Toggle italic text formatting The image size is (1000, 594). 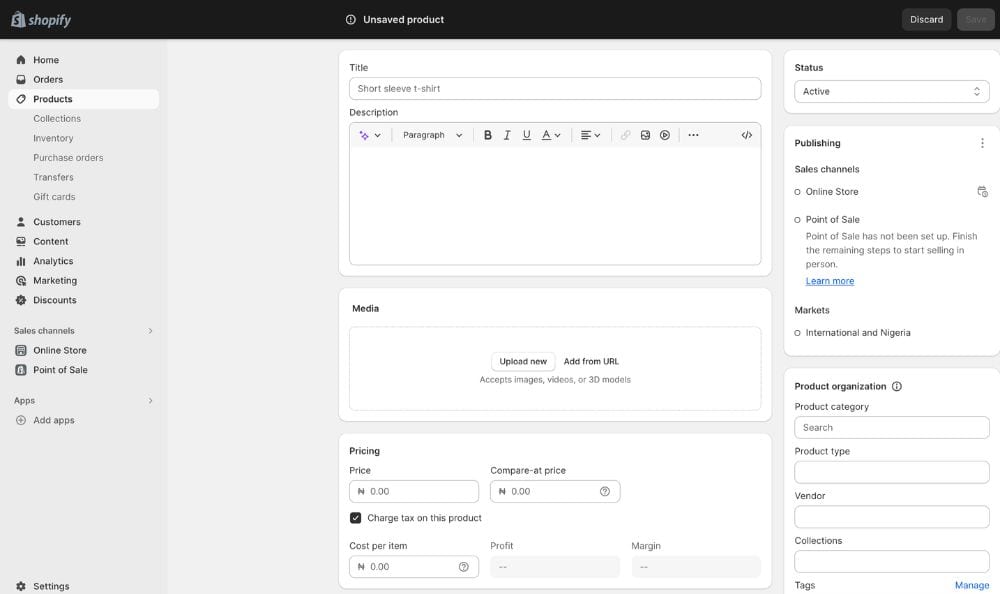[x=507, y=135]
